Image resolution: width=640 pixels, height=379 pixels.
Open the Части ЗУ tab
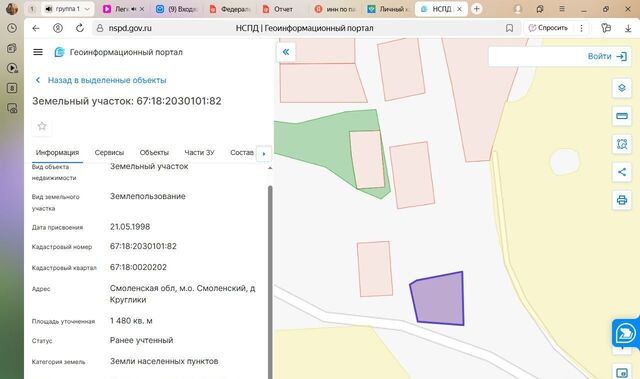pos(199,153)
